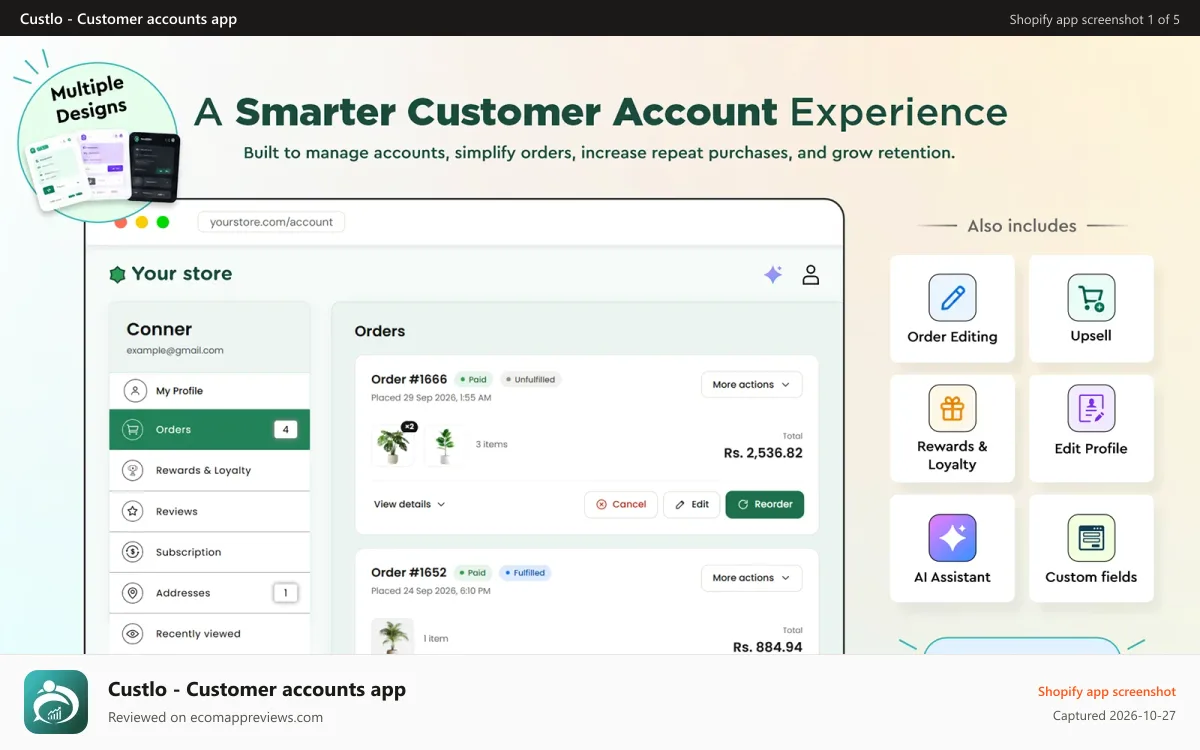1200x750 pixels.
Task: Click the ecomappreviews.com review text
Action: coord(215,717)
